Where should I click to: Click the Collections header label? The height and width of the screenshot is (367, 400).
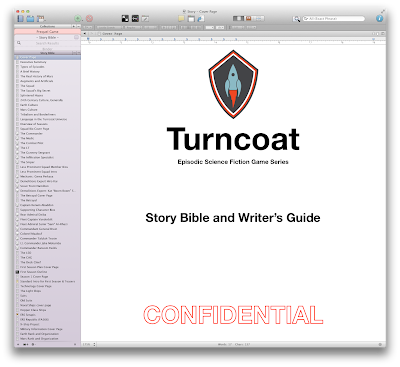[x=47, y=26]
